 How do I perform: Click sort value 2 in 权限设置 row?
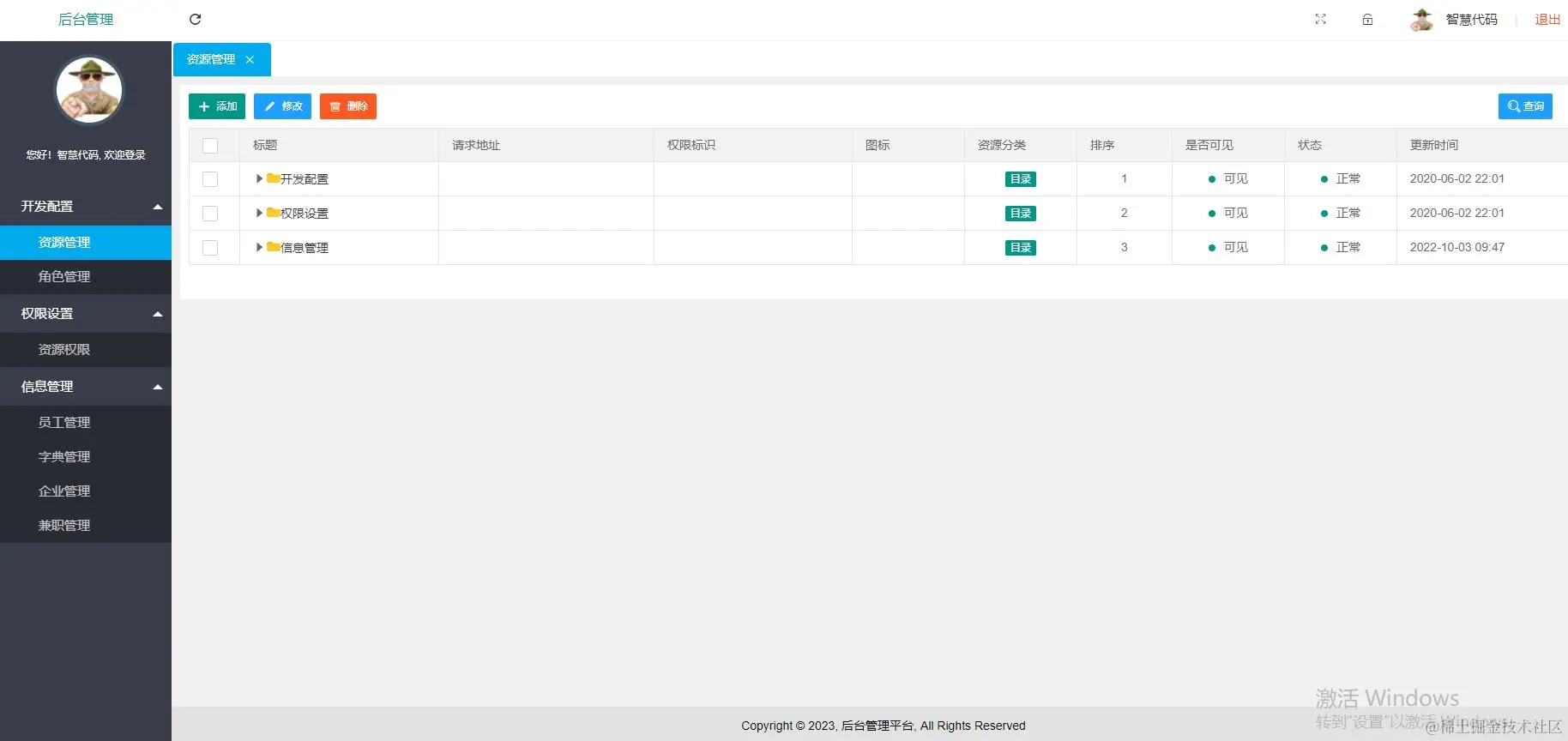click(x=1124, y=214)
